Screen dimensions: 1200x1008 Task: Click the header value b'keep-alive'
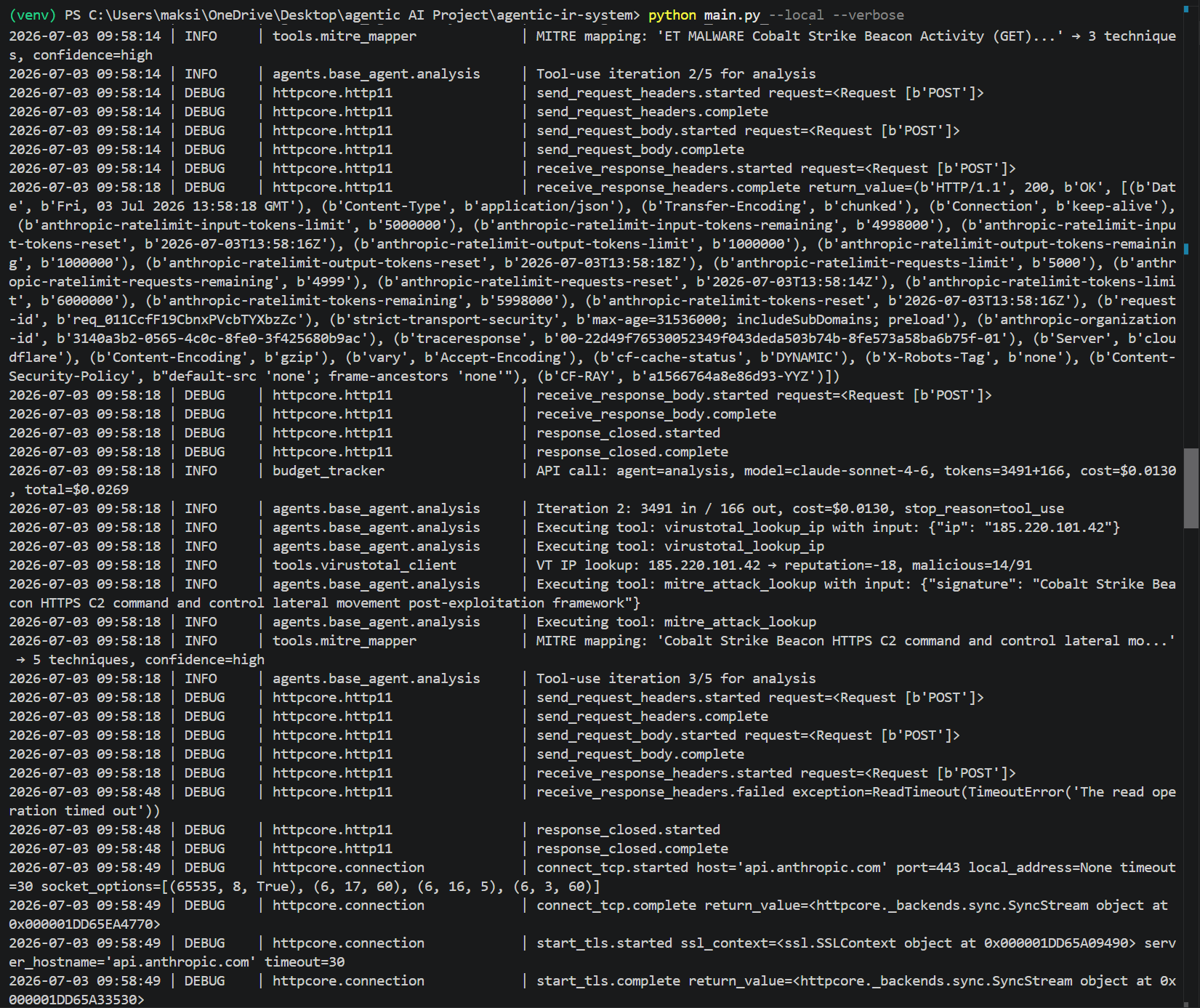pos(1108,206)
